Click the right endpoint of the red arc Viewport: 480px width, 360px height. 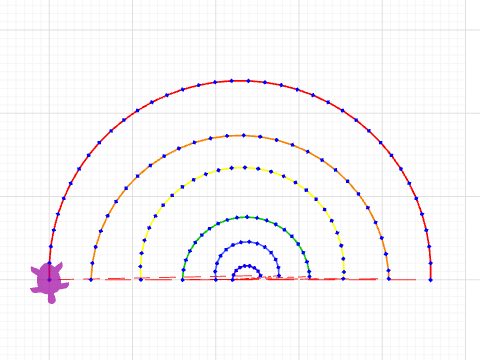(x=430, y=280)
